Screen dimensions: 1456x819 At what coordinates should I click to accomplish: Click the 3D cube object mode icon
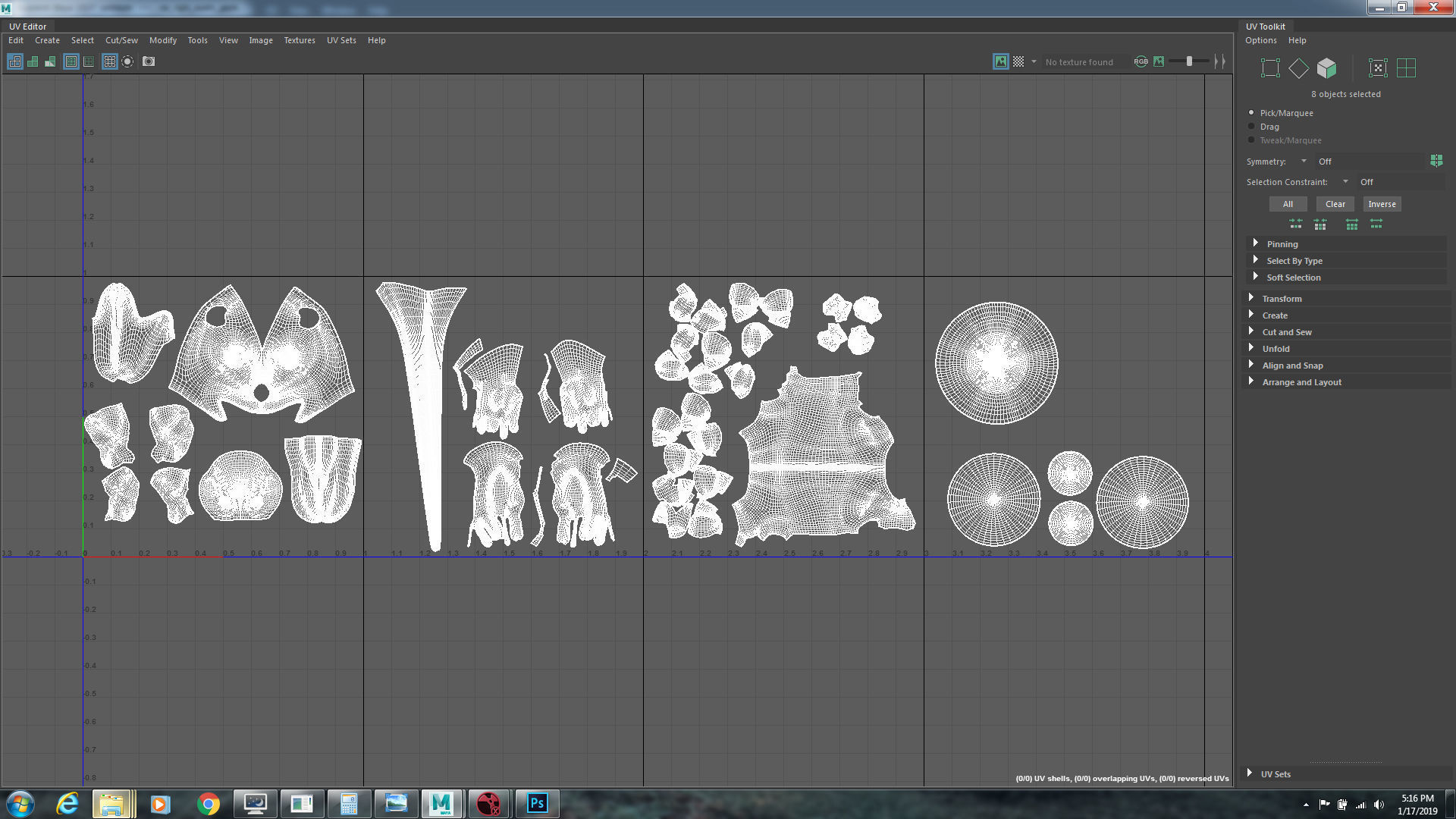[1326, 68]
